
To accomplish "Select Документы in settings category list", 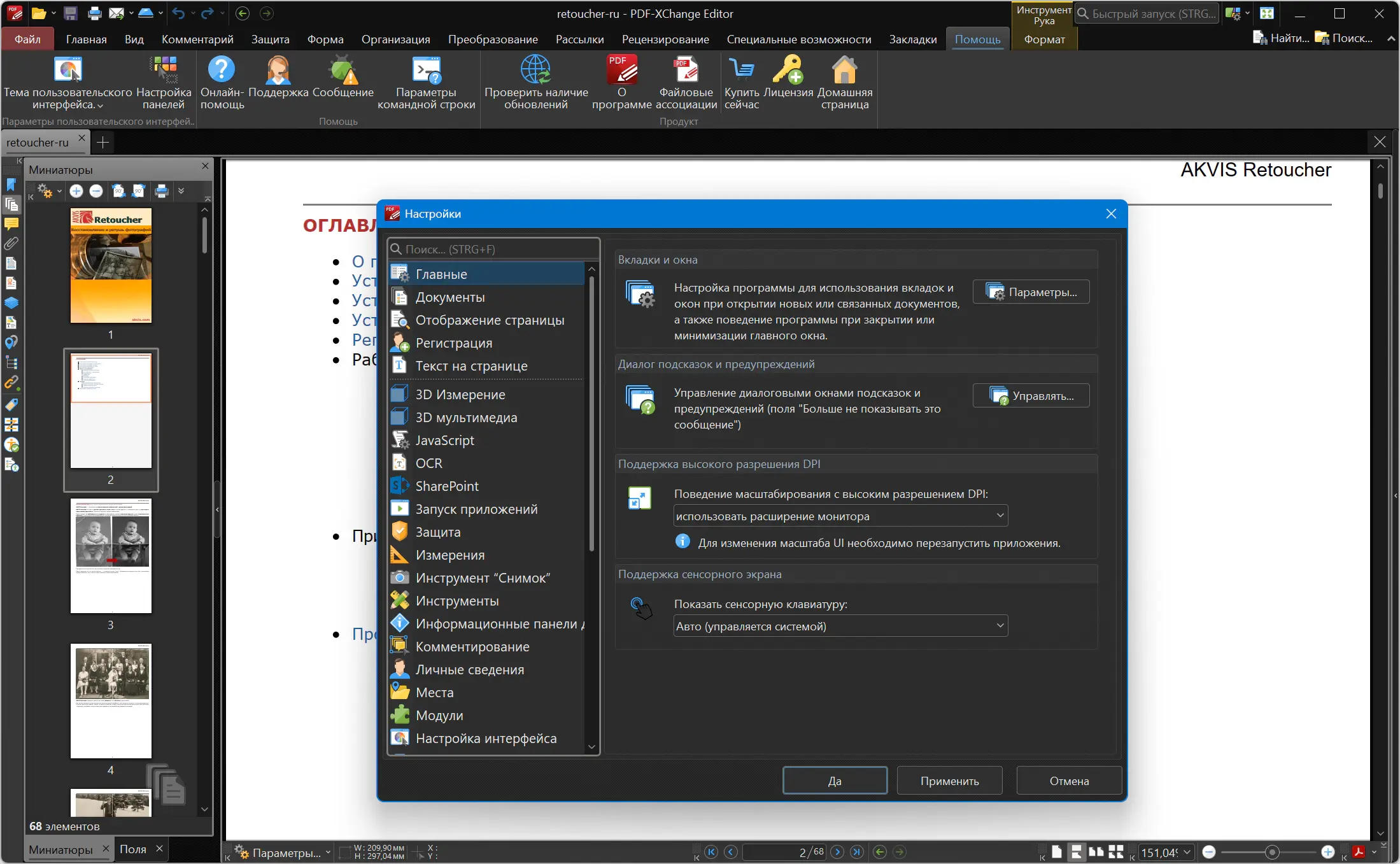I will 449,297.
